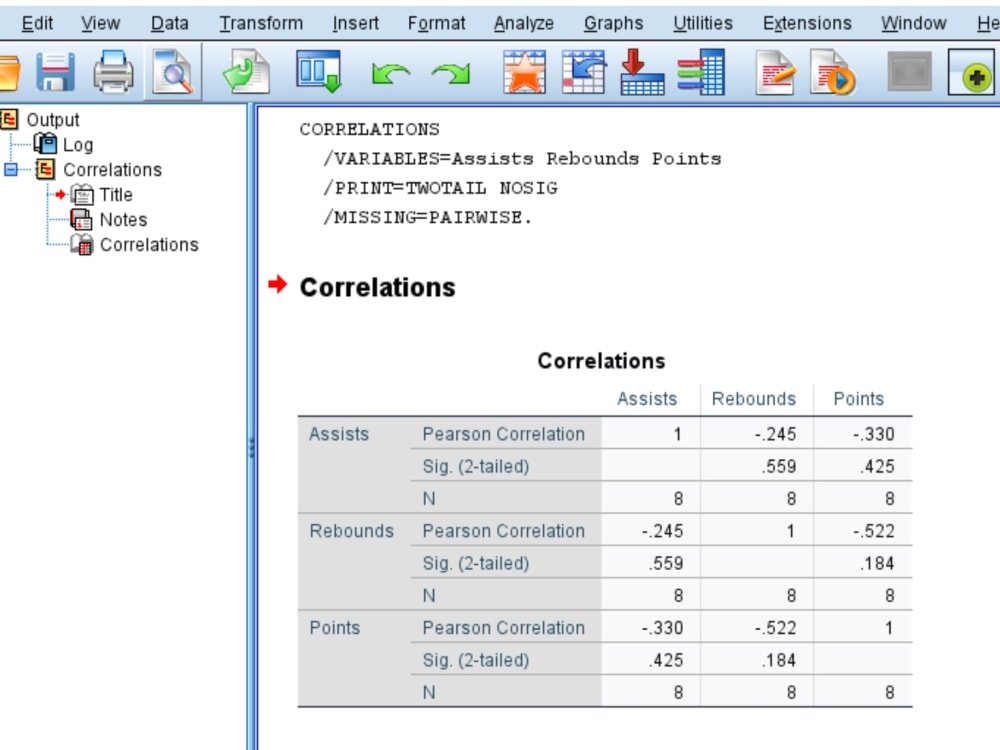
Task: Click Sig. (2-tailed) label in Rebounds row
Action: pos(476,564)
